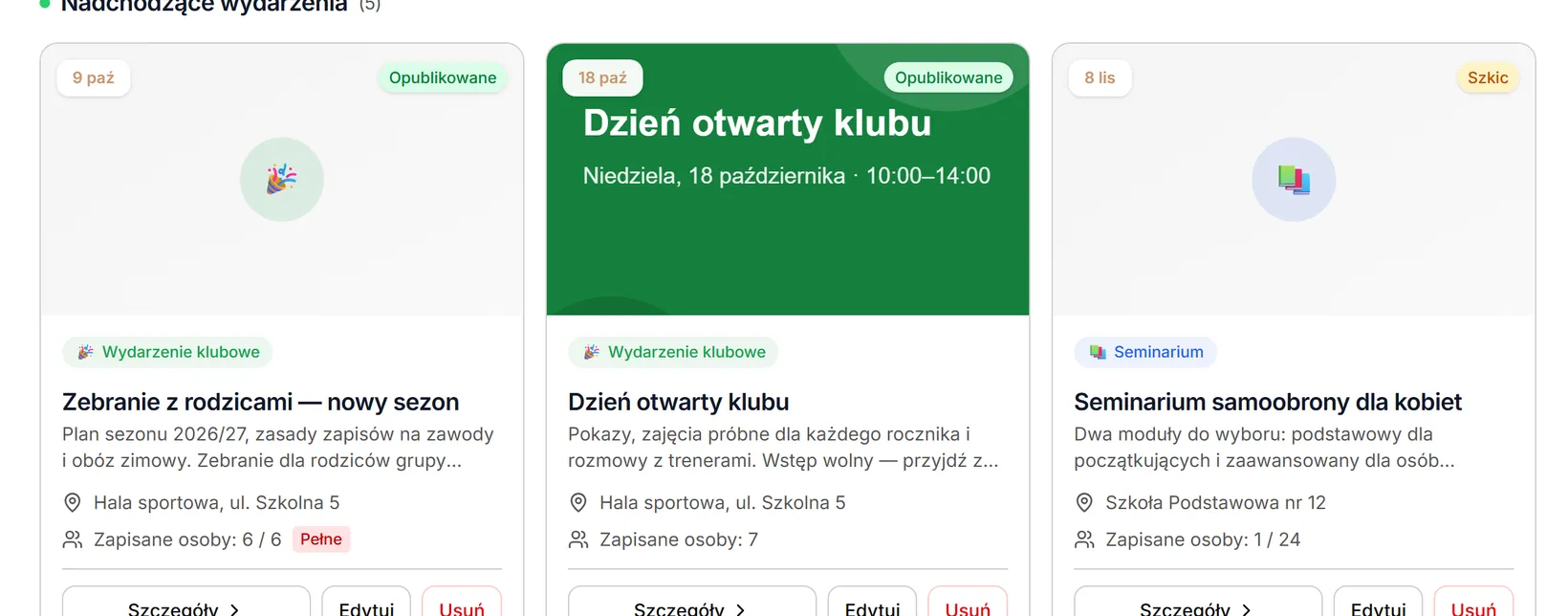This screenshot has height=616, width=1568.
Task: Click the books icon on Seminarium card image
Action: [1294, 179]
